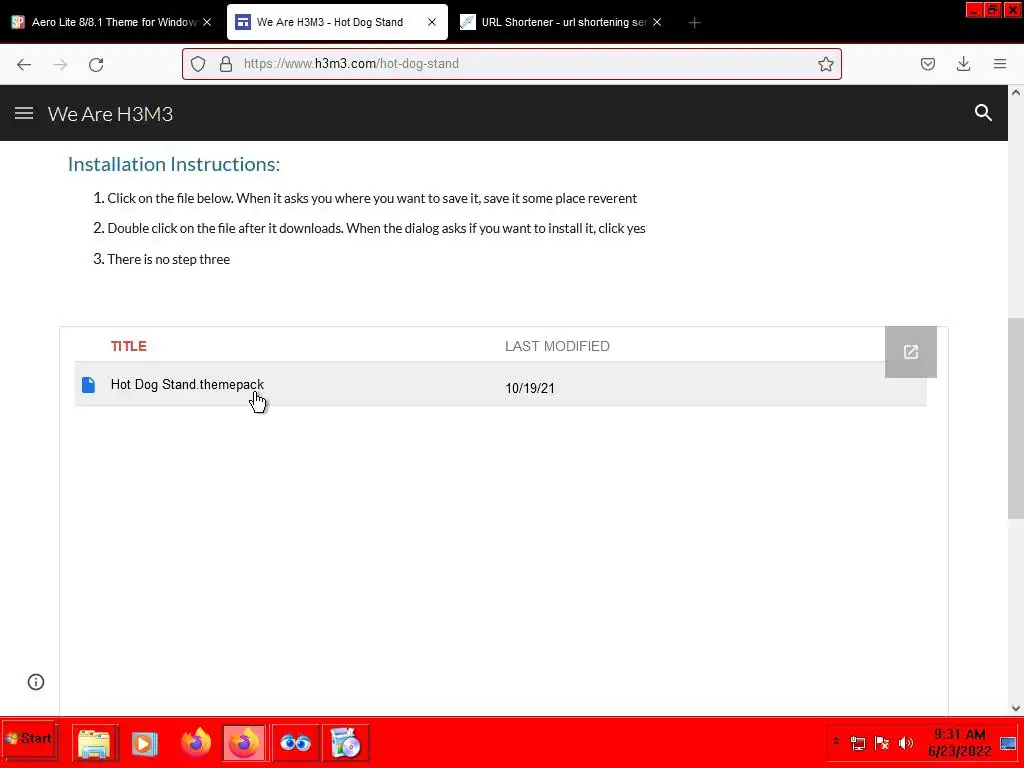Switch to Aero Lite 8/8.1 Theme tab
This screenshot has width=1024, height=768.
pos(111,22)
